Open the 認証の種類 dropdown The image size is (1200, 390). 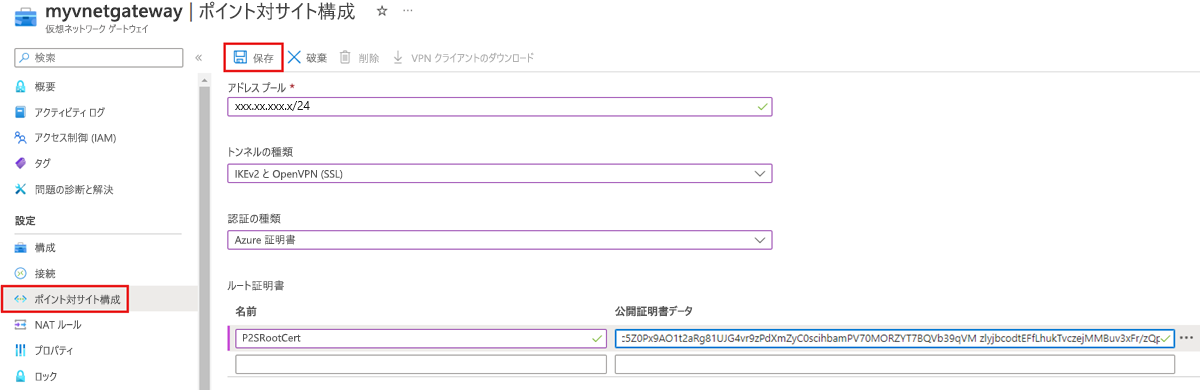coord(500,240)
